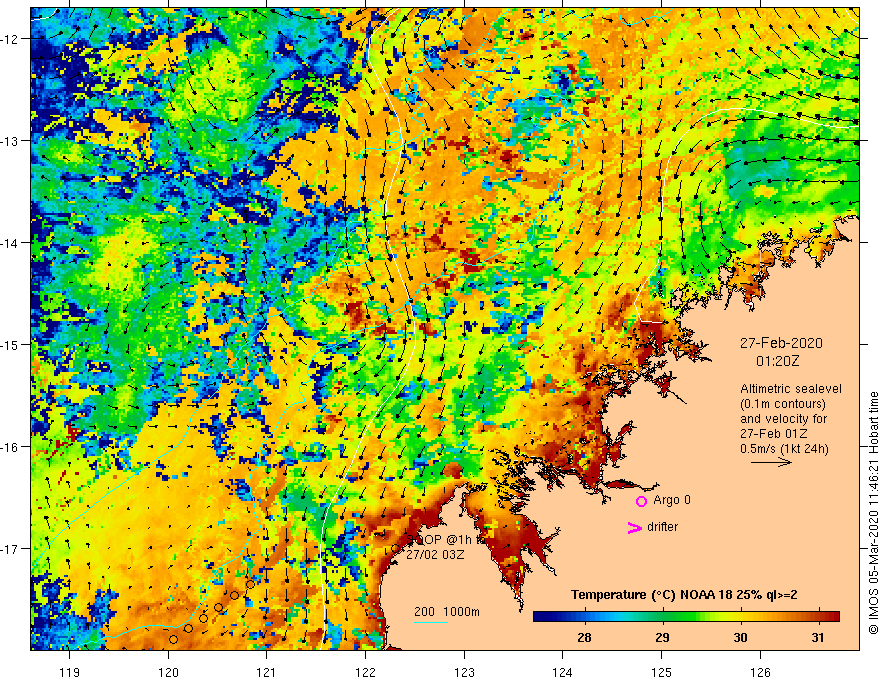Image resolution: width=880 pixels, height=680 pixels.
Task: Click the '01:20Z' time label
Action: point(777,361)
